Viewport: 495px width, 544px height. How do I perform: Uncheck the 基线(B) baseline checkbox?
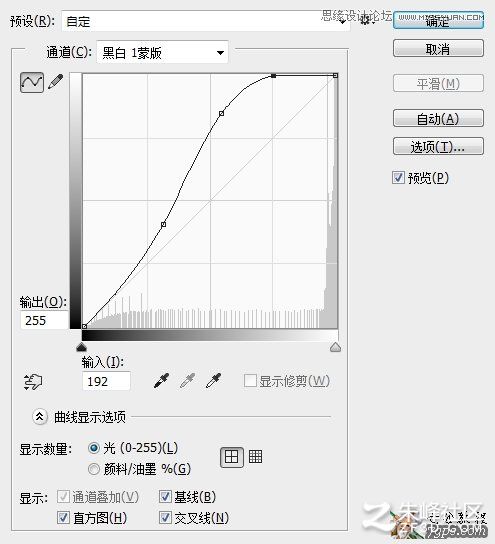coord(165,496)
